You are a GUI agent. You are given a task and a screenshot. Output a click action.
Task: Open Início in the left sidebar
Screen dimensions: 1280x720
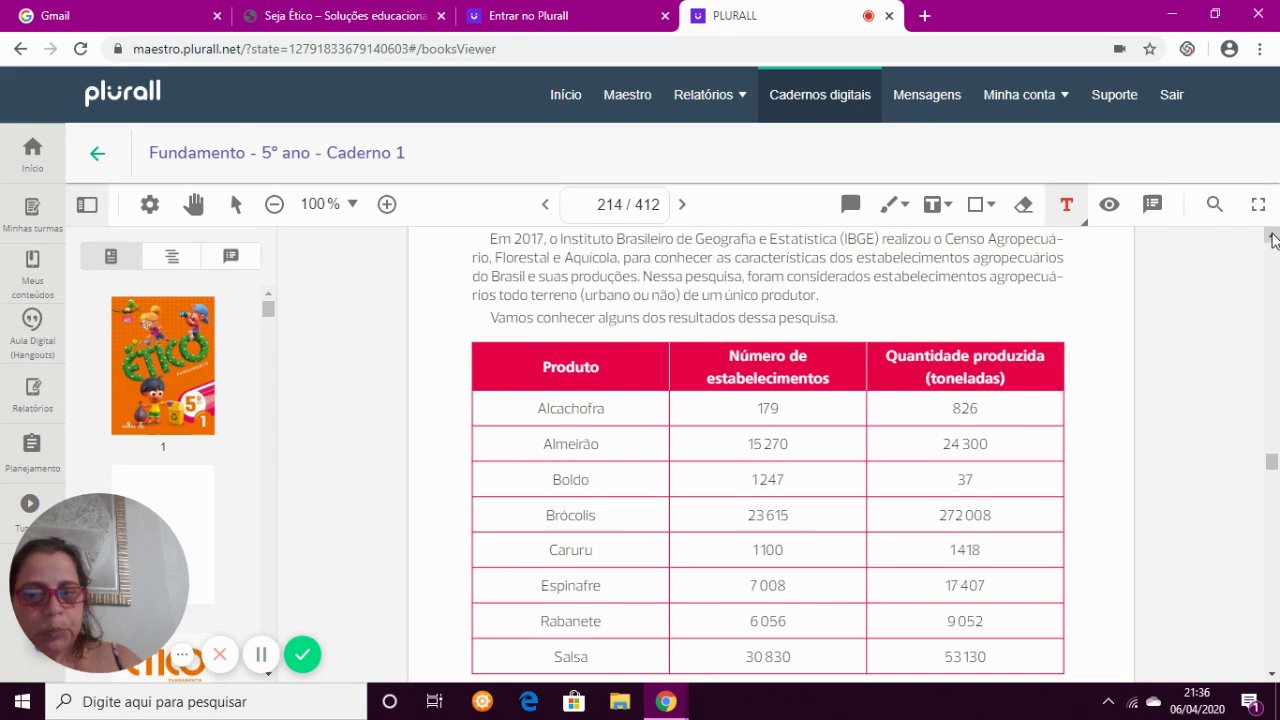(32, 155)
